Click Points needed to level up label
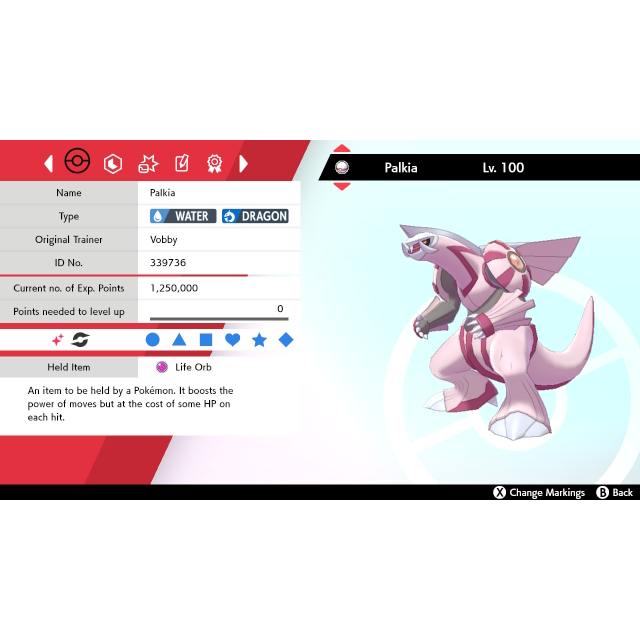Image resolution: width=640 pixels, height=640 pixels. tap(69, 311)
